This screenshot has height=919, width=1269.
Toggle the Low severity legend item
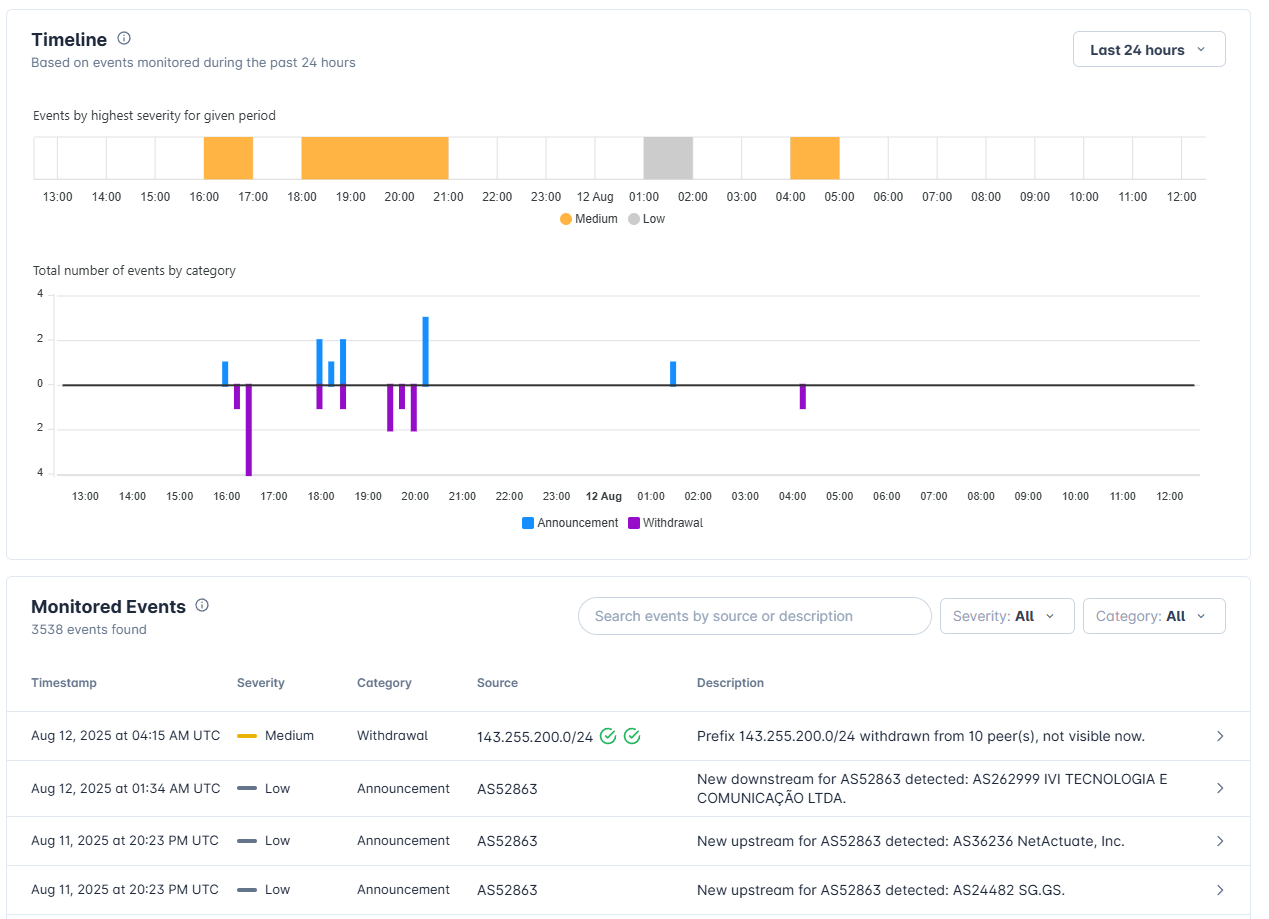[646, 219]
